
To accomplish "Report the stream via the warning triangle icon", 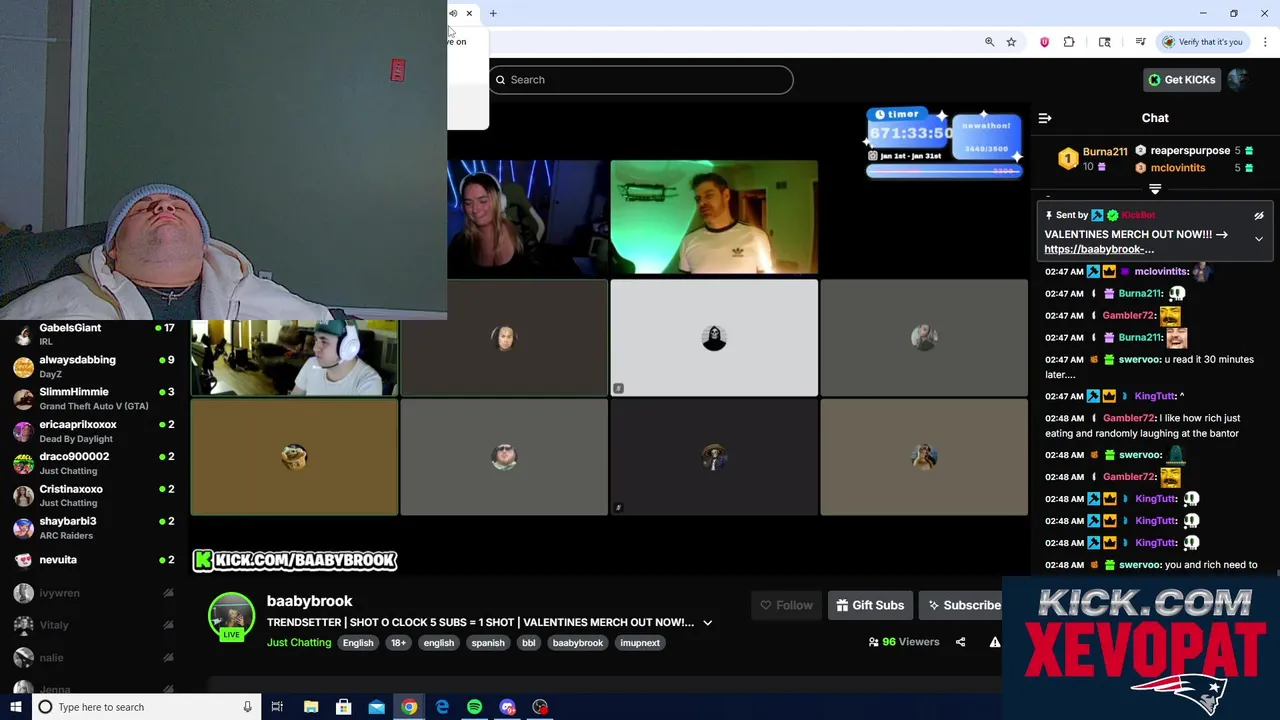I will 994,642.
